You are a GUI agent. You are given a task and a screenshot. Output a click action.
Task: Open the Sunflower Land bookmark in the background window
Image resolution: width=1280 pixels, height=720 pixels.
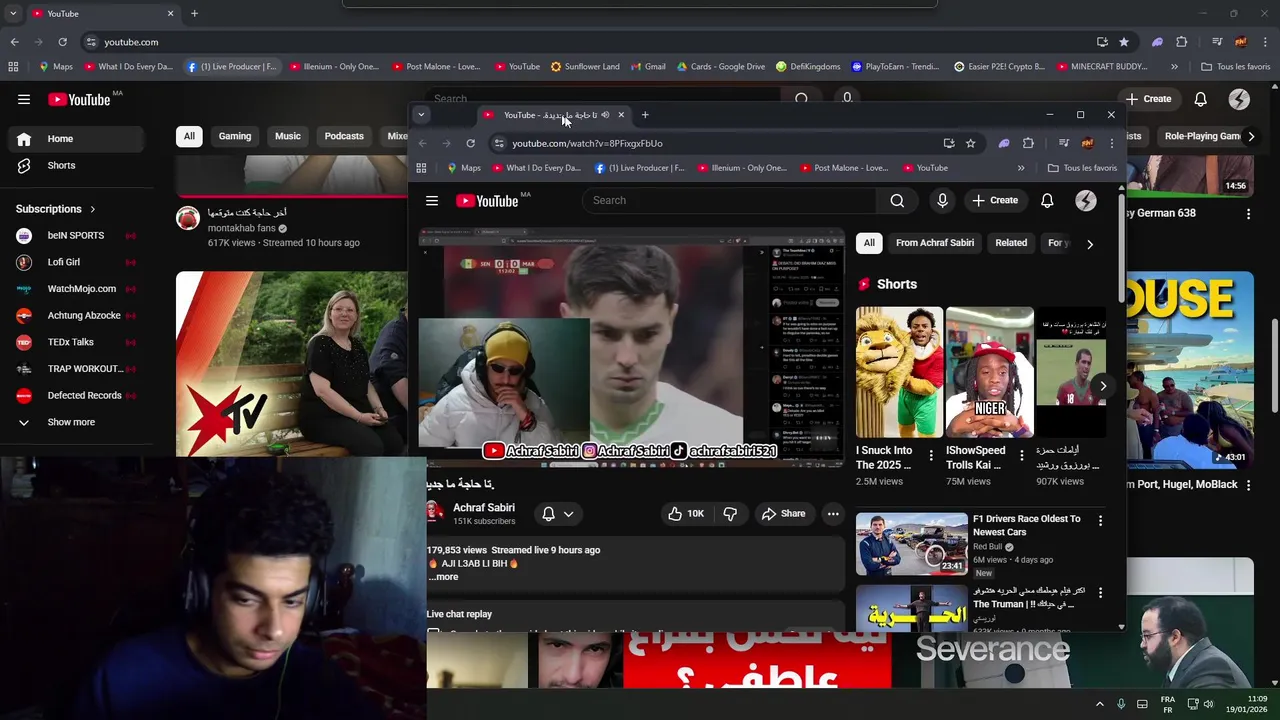(x=585, y=67)
